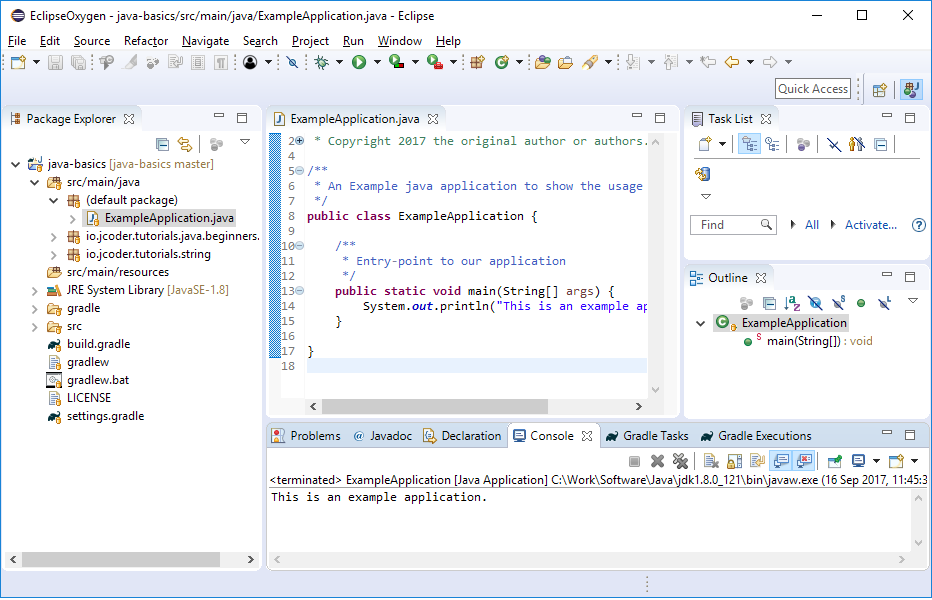
Task: Click the Activate... link in Task List
Action: tap(871, 225)
